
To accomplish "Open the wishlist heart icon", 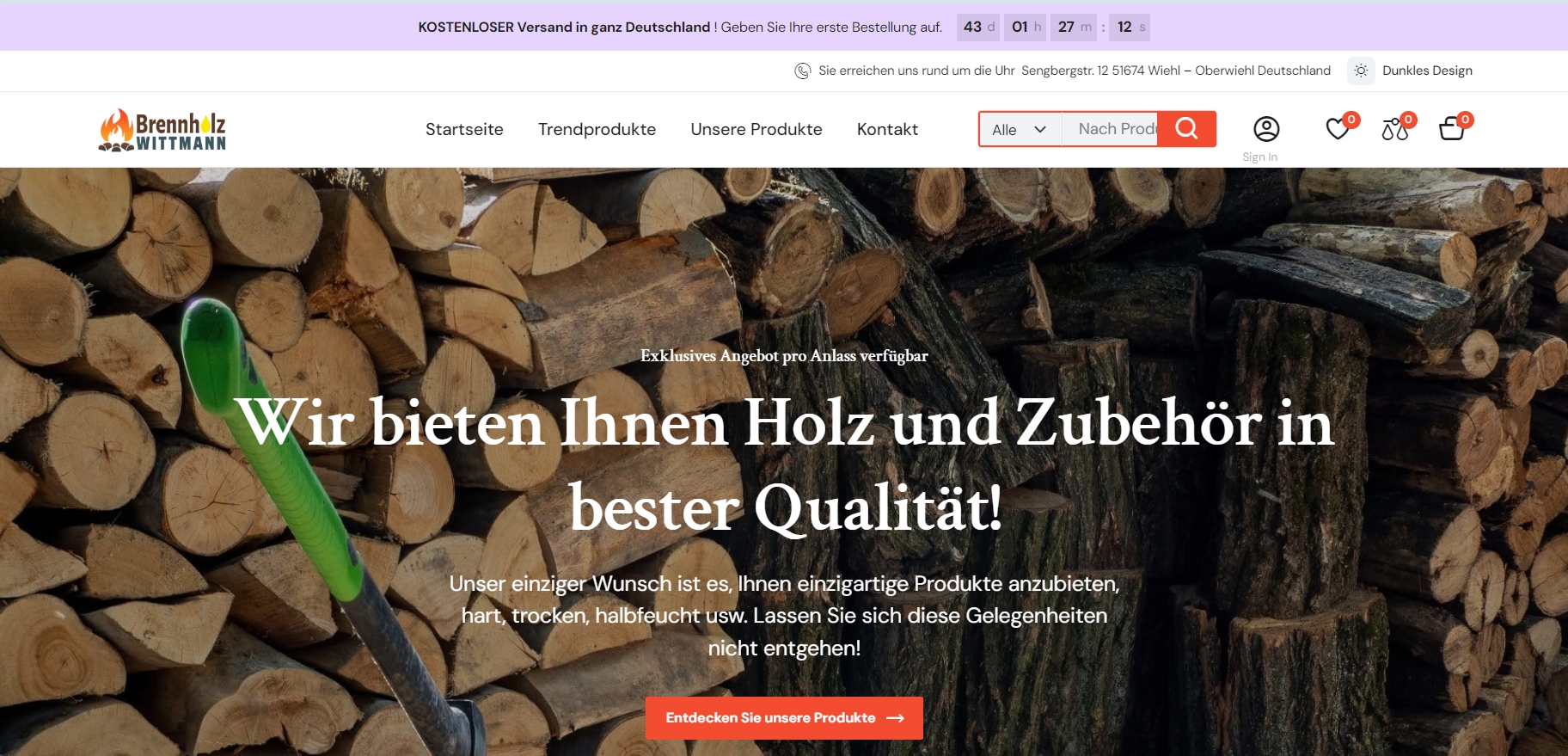I will pyautogui.click(x=1338, y=129).
